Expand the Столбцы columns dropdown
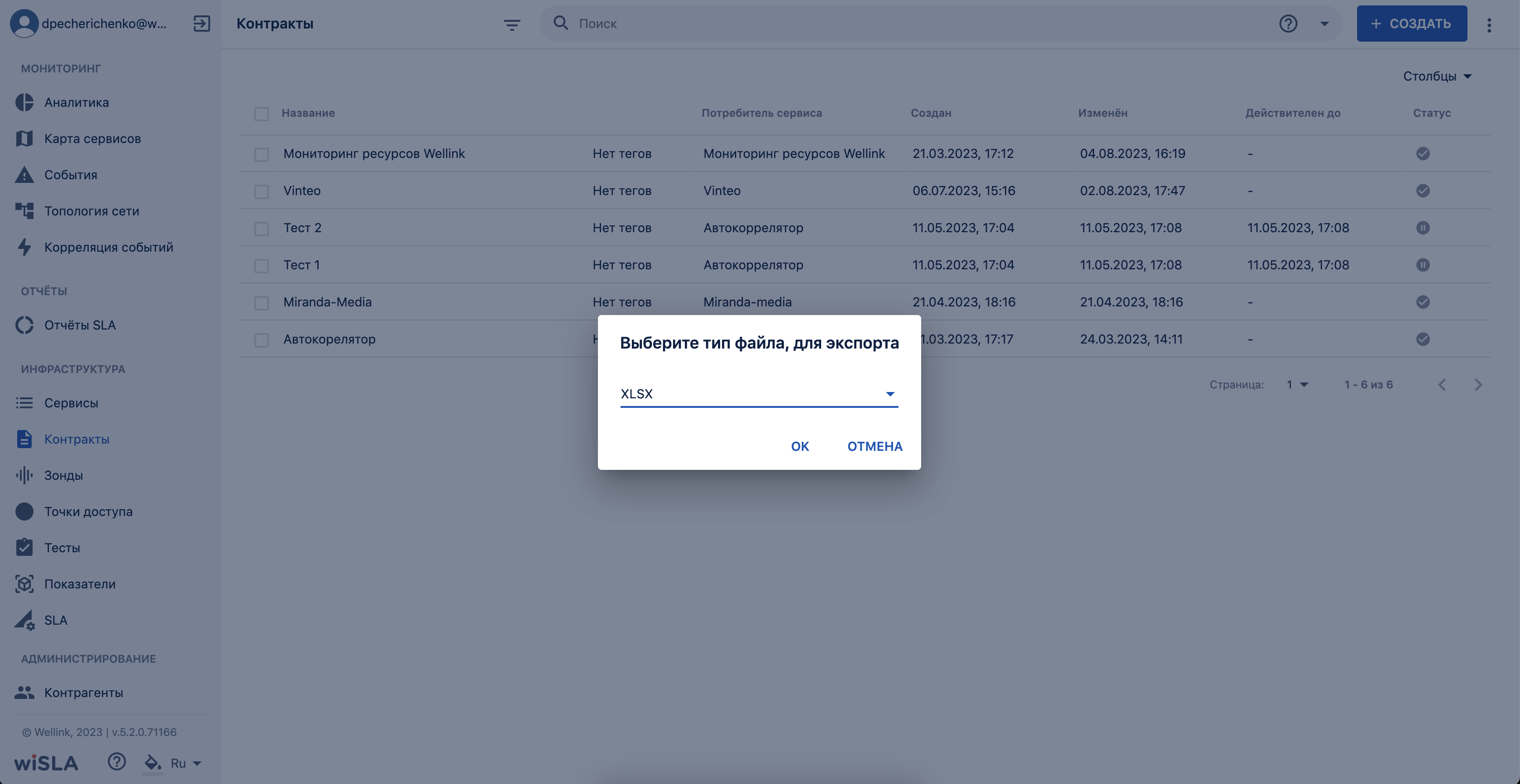Screen dimensions: 1520x784 pos(1438,76)
